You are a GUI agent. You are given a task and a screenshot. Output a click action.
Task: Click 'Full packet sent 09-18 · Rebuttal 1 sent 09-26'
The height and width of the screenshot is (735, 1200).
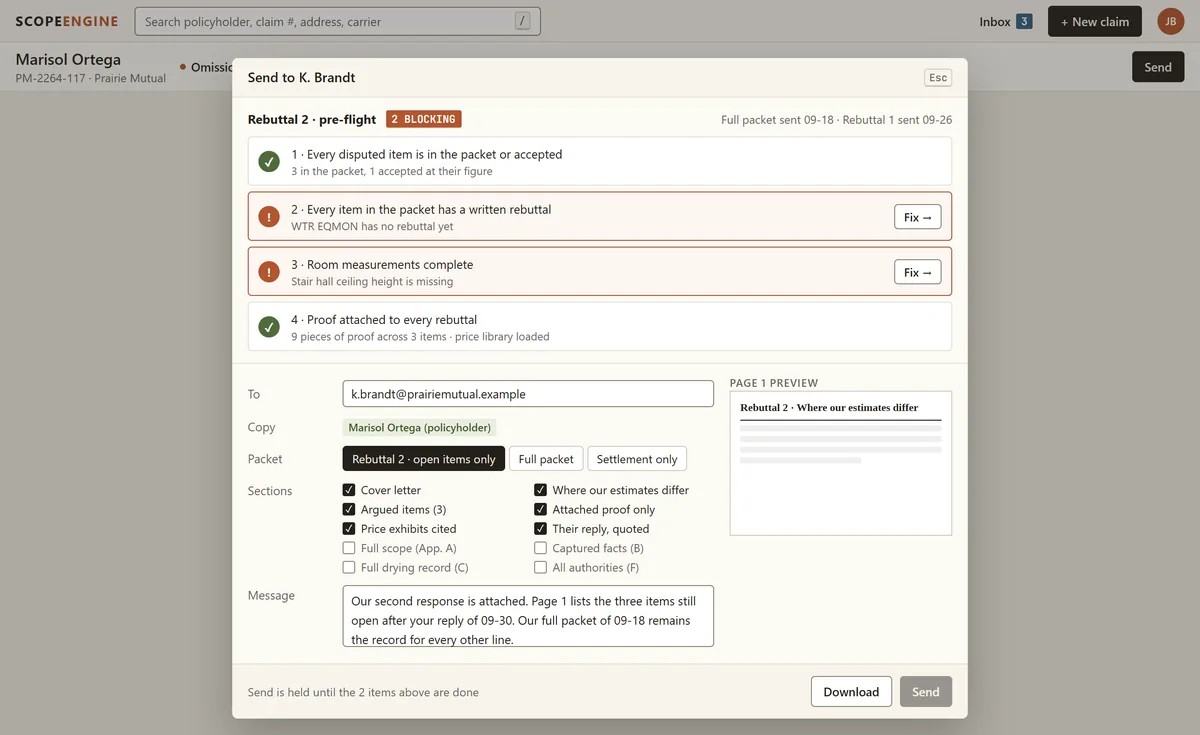click(x=836, y=120)
